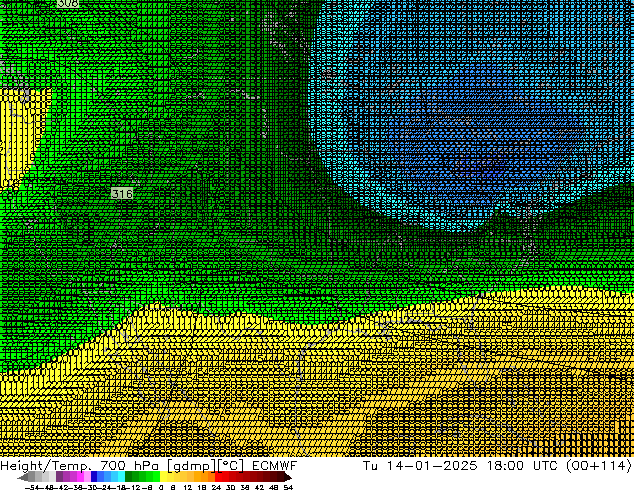This screenshot has width=634, height=490.
Task: Click the "Height/Temp. 700 hPa" title text
Action: click(81, 466)
